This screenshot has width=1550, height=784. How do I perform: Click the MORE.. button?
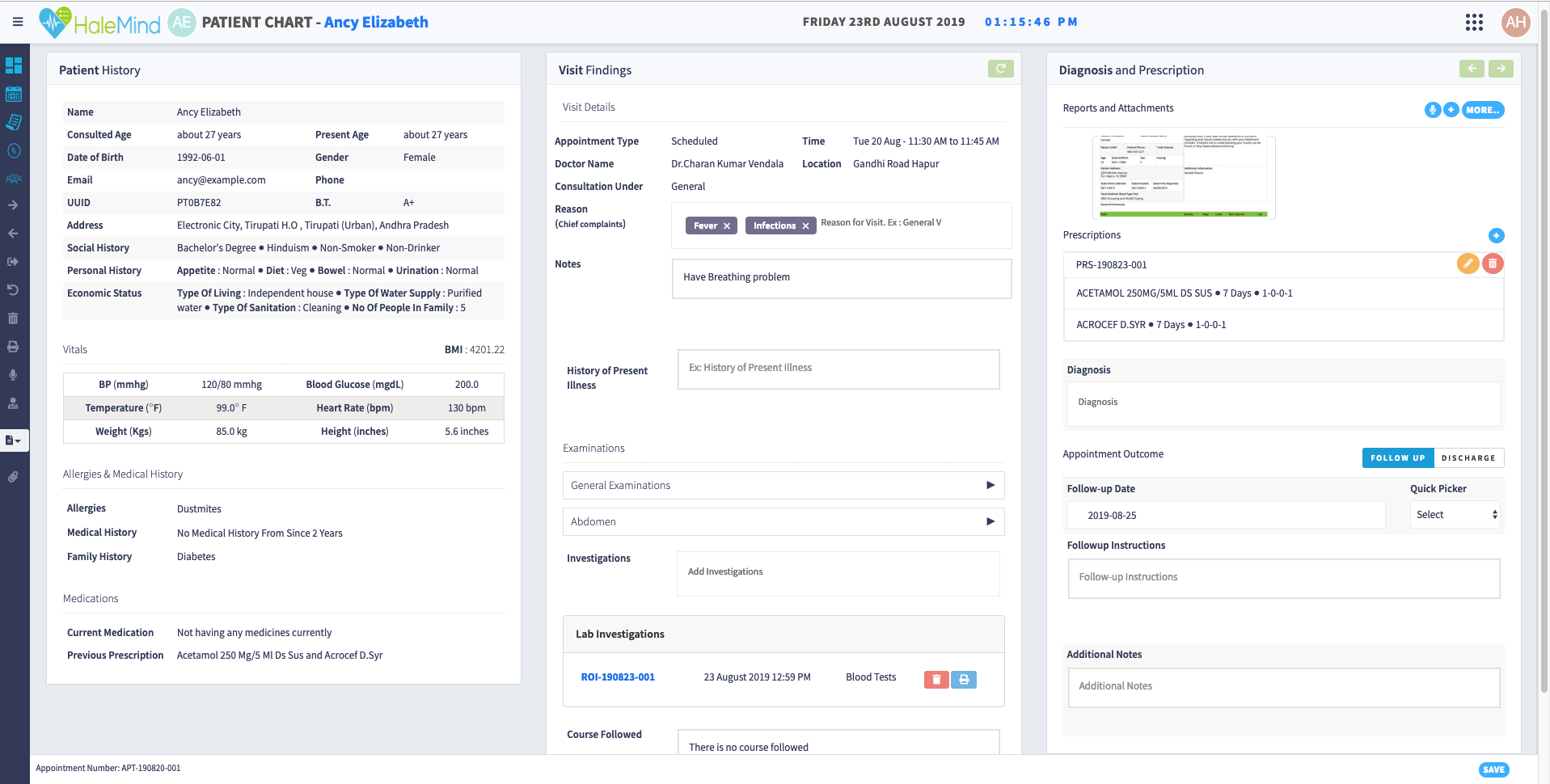click(1483, 110)
